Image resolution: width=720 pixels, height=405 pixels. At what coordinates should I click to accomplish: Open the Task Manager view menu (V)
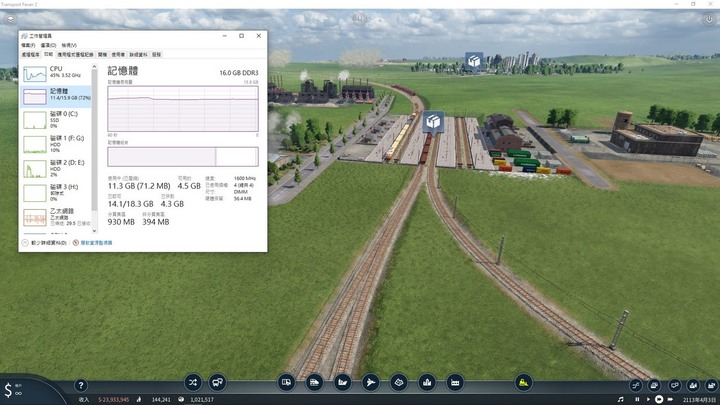[x=69, y=45]
